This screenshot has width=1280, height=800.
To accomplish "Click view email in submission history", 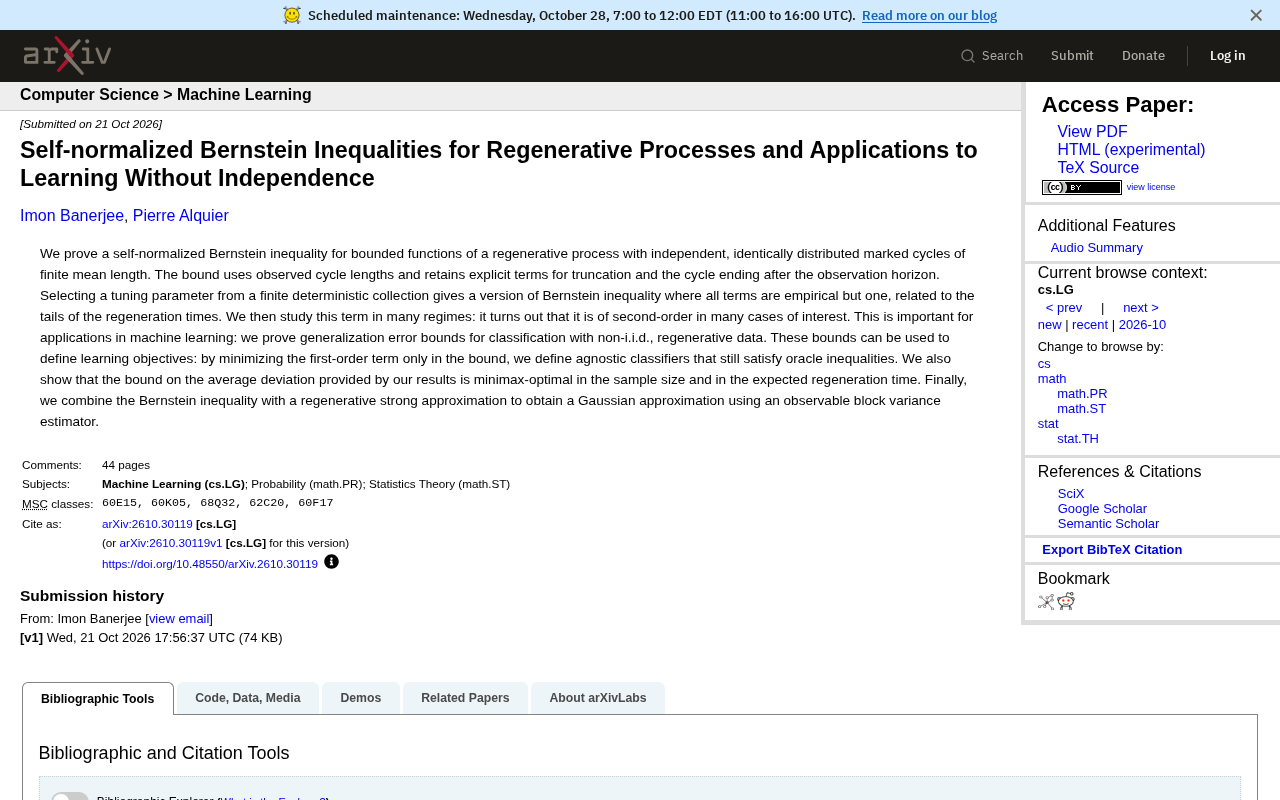I will point(179,619).
